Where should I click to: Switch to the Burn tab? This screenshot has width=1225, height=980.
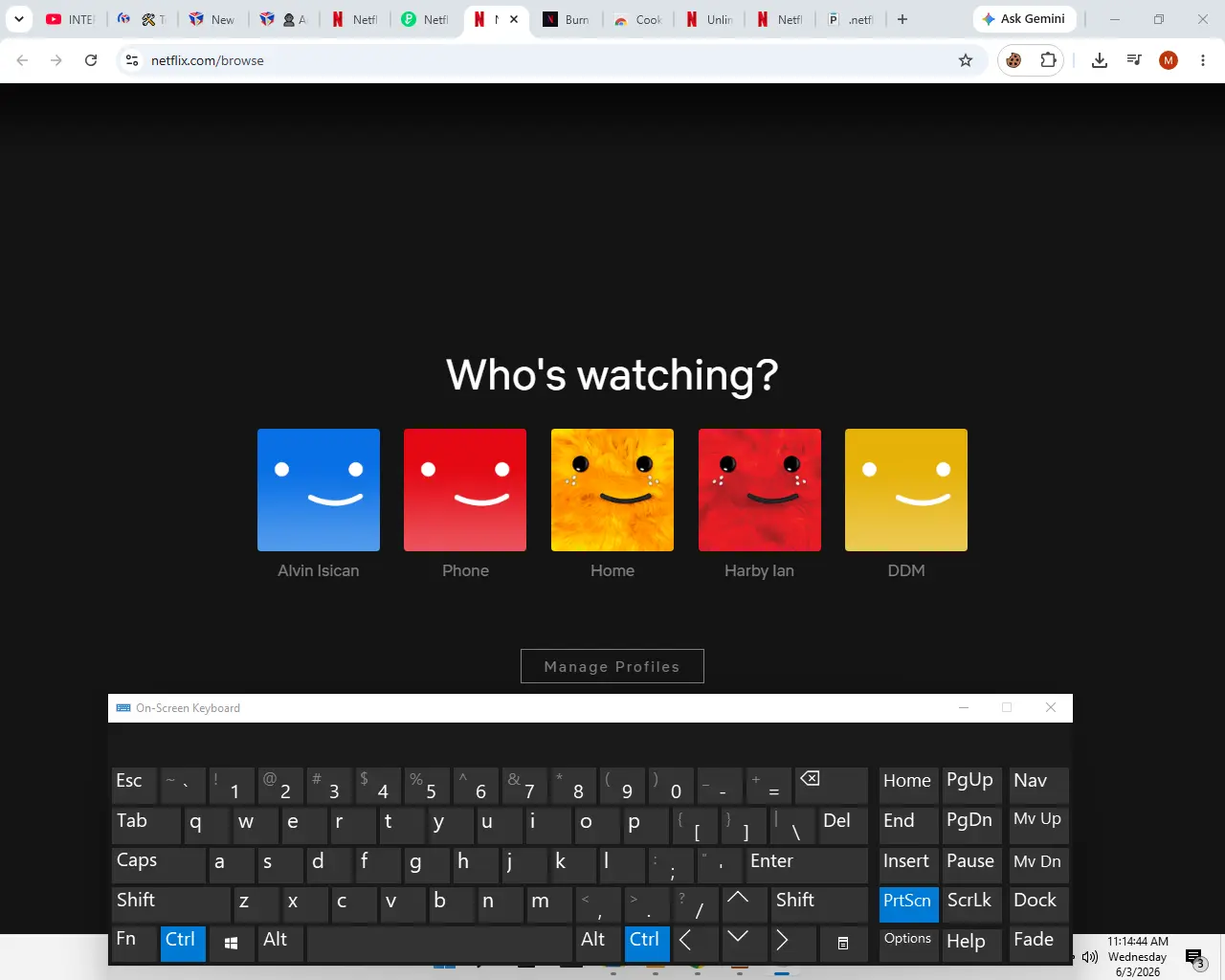tap(566, 19)
